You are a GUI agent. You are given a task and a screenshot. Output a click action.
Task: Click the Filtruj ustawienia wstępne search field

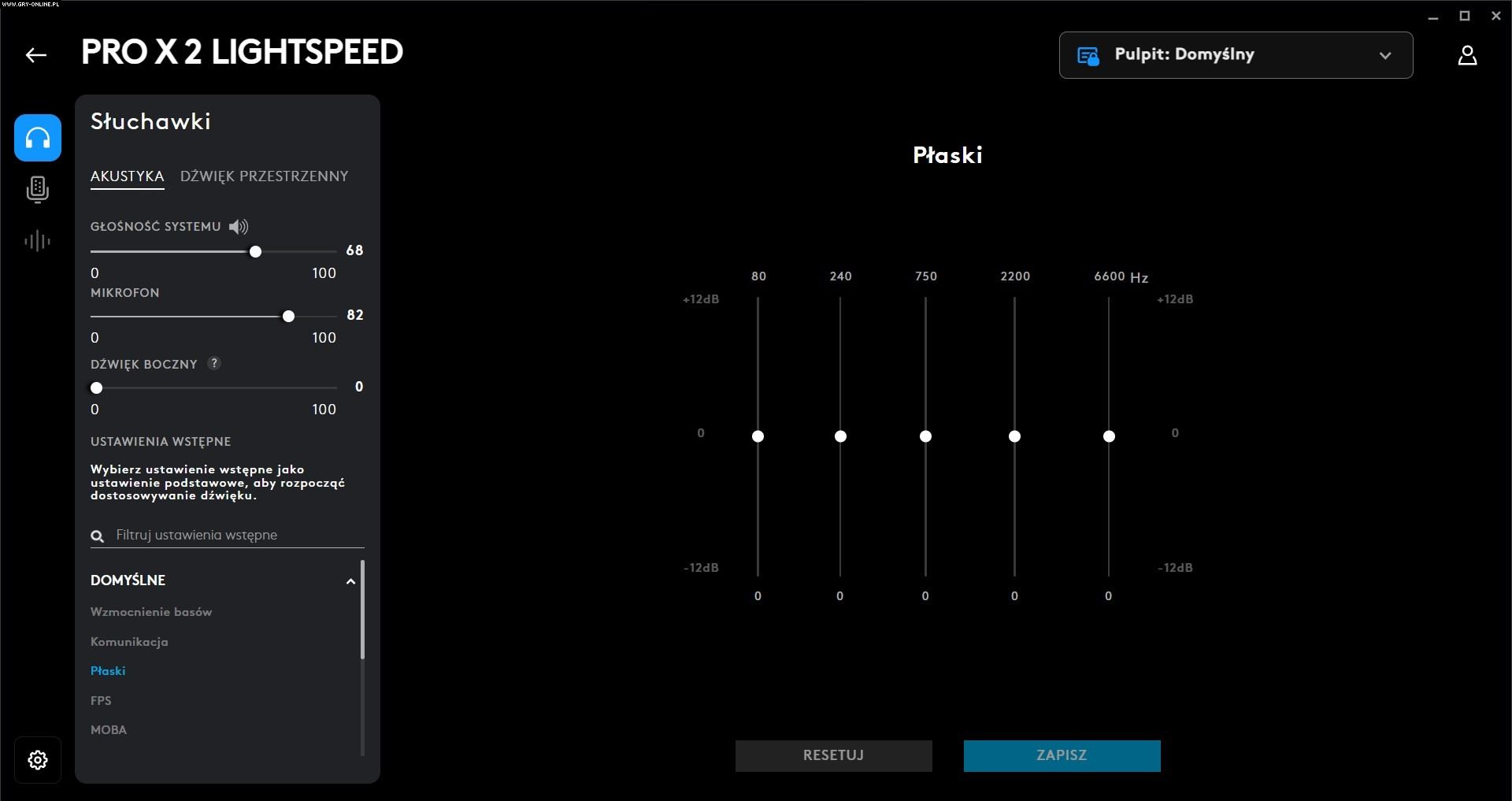coord(236,536)
